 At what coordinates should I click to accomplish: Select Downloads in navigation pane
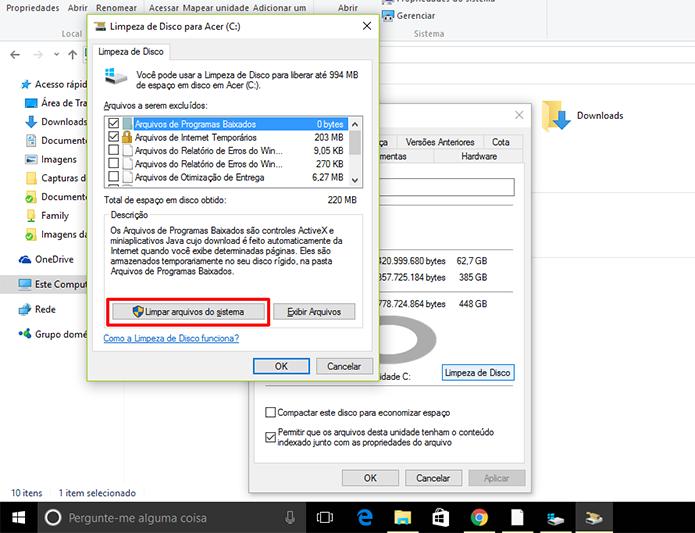(x=56, y=122)
